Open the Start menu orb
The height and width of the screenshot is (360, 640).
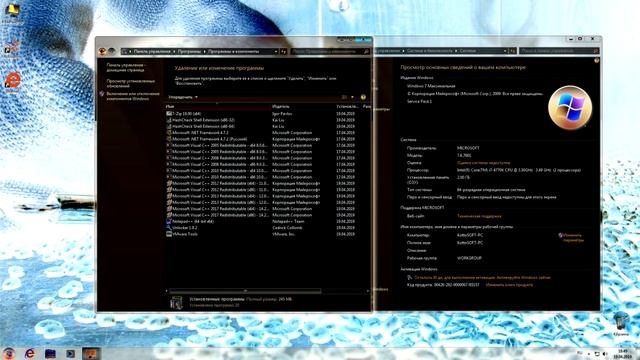click(x=8, y=353)
